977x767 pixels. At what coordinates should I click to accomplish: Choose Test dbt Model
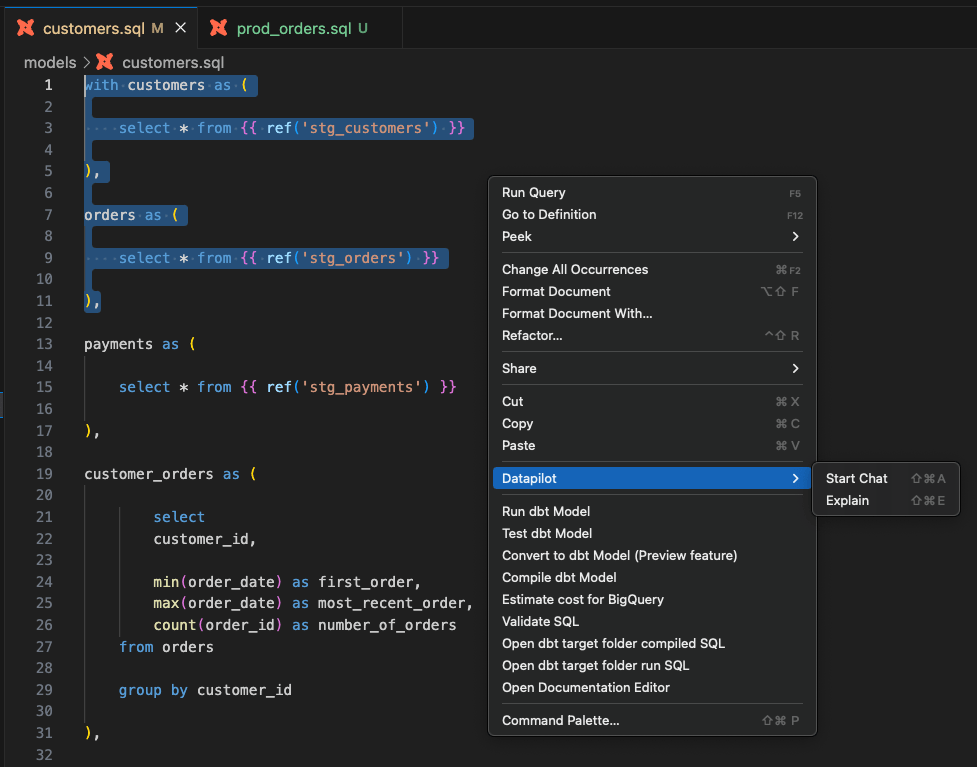[652, 533]
